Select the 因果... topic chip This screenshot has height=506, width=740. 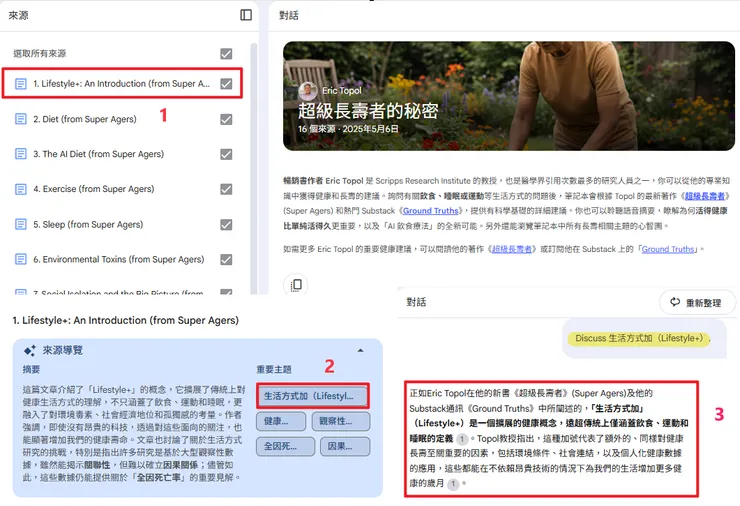(x=345, y=446)
